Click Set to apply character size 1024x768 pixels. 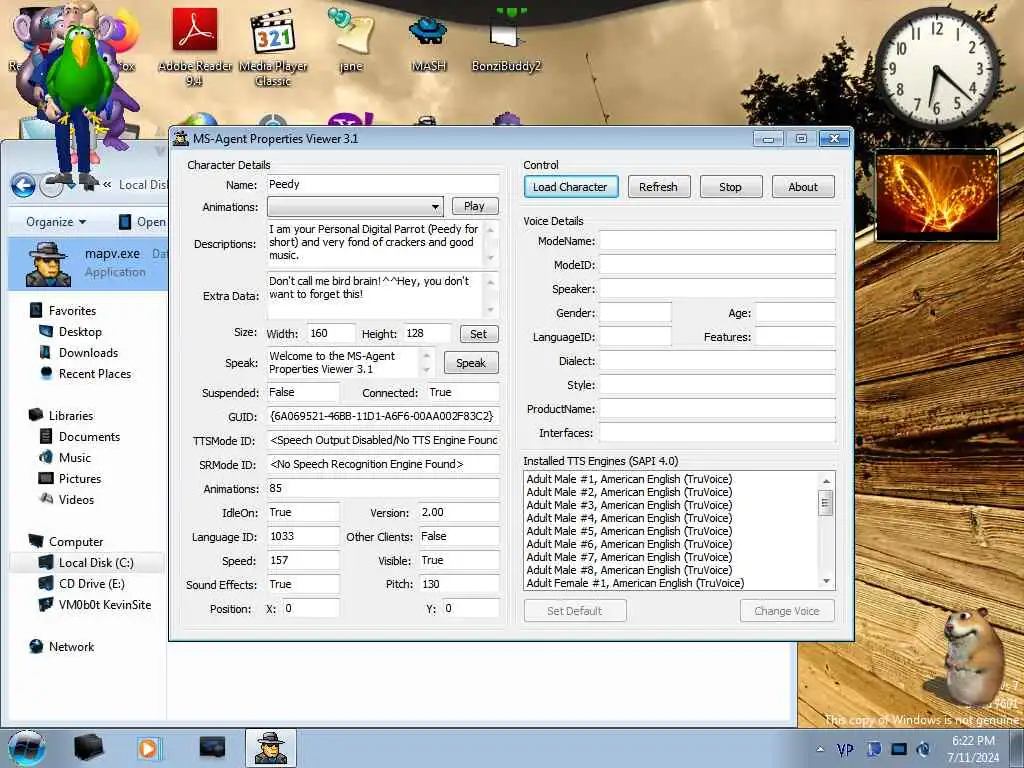point(478,334)
